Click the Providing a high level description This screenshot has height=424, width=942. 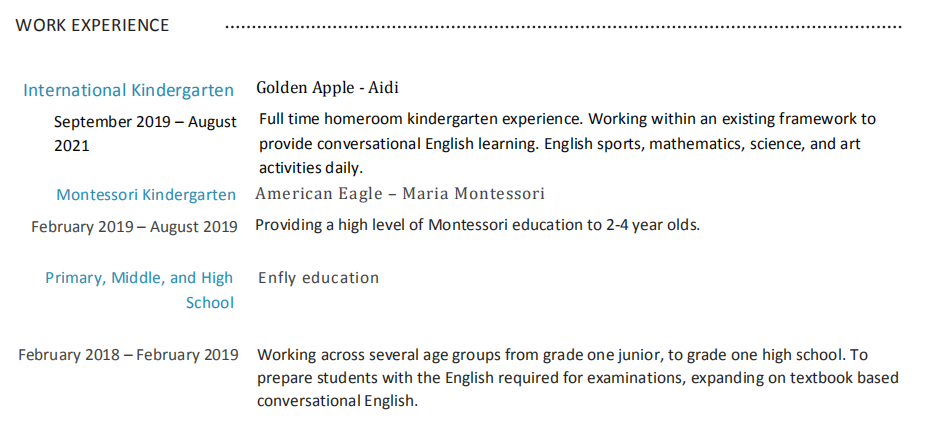point(478,226)
